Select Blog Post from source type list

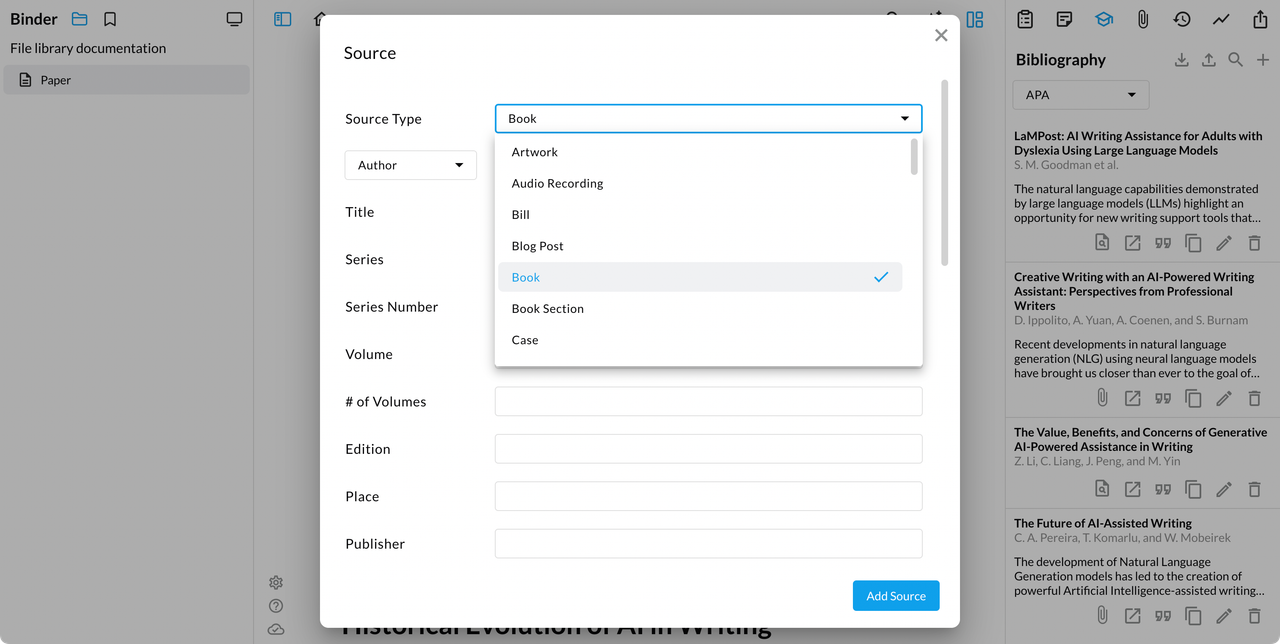click(538, 246)
